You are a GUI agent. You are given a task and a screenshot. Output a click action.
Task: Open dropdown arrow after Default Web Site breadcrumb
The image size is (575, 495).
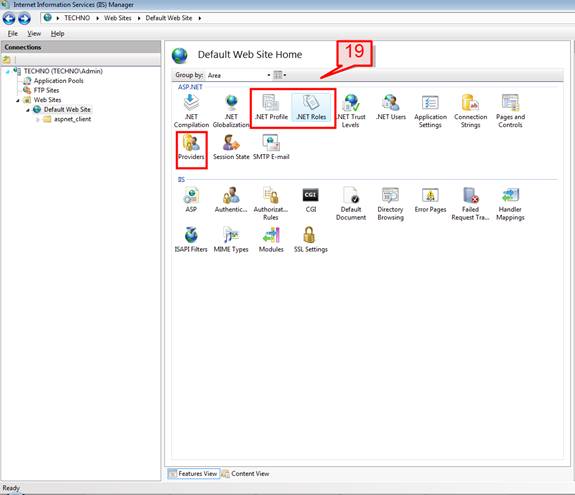200,18
